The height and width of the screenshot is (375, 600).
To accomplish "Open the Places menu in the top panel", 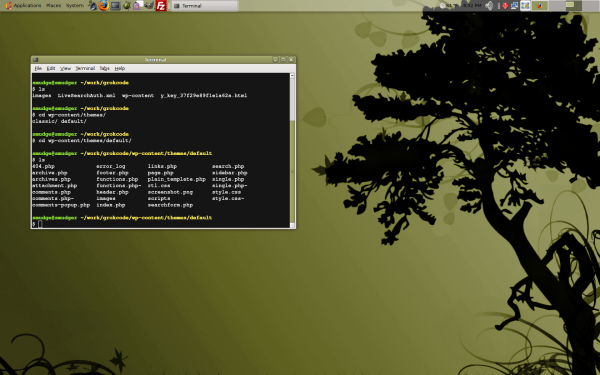I will pos(54,5).
